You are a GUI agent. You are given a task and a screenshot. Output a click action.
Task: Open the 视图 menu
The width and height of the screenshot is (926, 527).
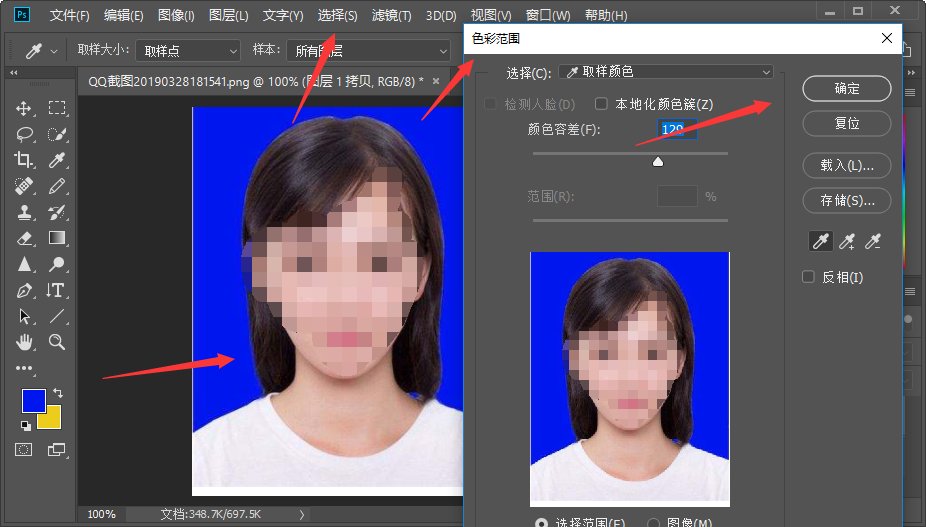click(x=491, y=15)
